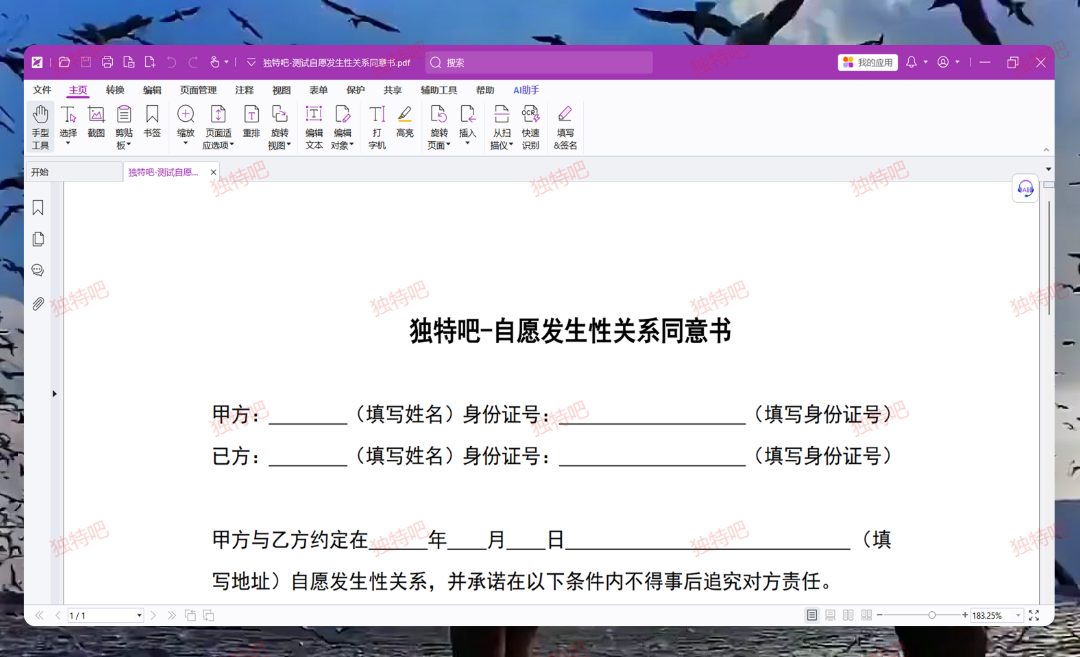Open the AI assistant floating icon
1080x657 pixels.
coord(1025,188)
